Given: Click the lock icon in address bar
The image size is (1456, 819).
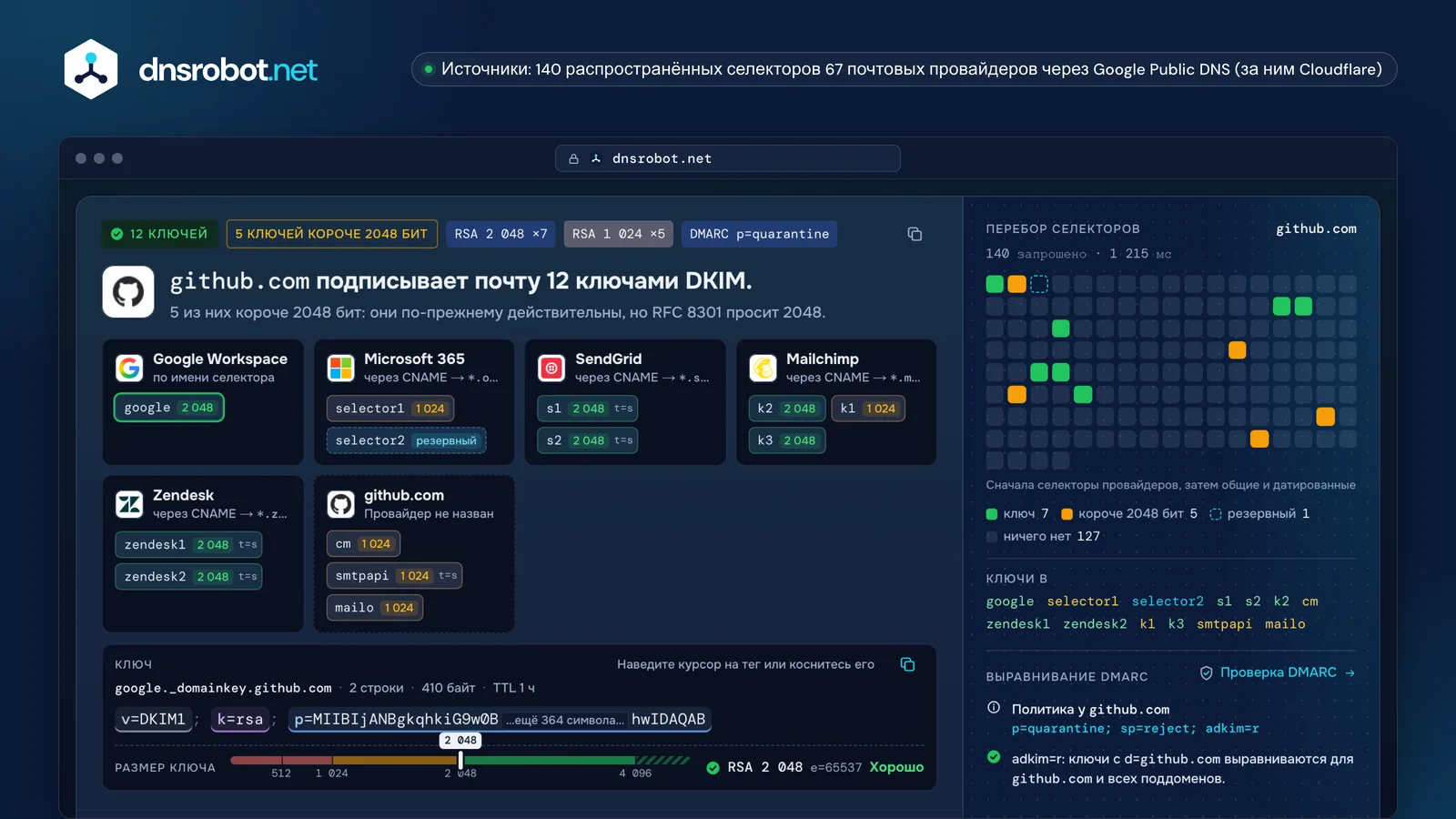Looking at the screenshot, I should pyautogui.click(x=573, y=158).
